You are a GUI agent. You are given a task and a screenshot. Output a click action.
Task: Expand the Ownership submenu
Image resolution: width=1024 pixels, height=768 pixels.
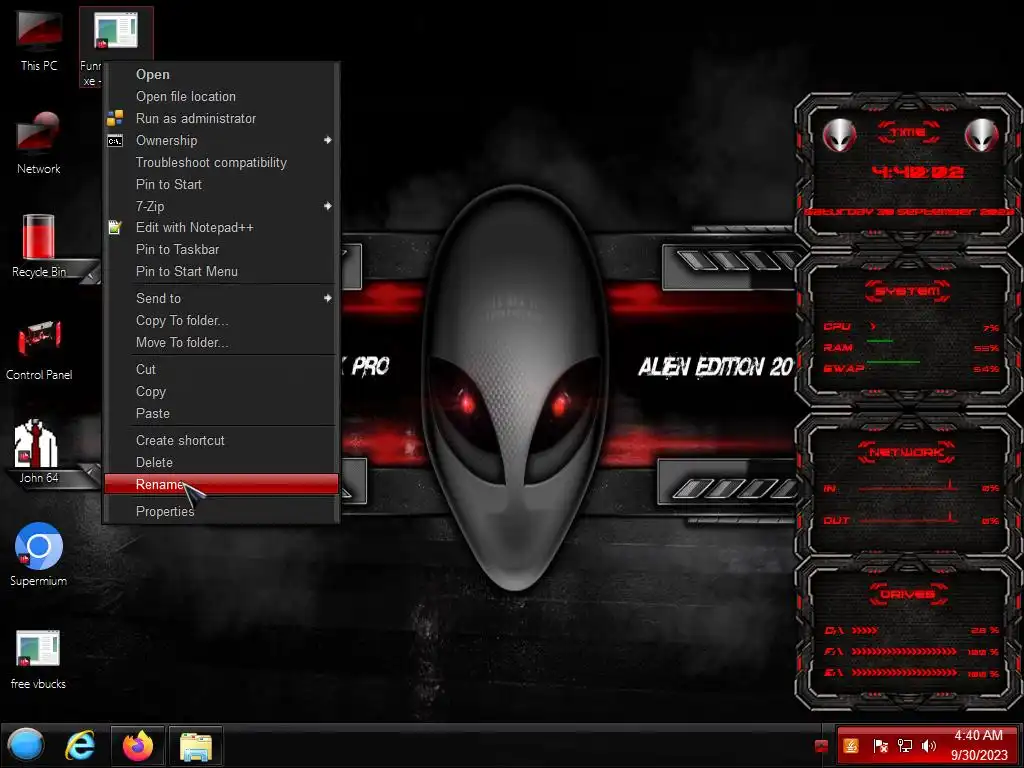pos(221,140)
